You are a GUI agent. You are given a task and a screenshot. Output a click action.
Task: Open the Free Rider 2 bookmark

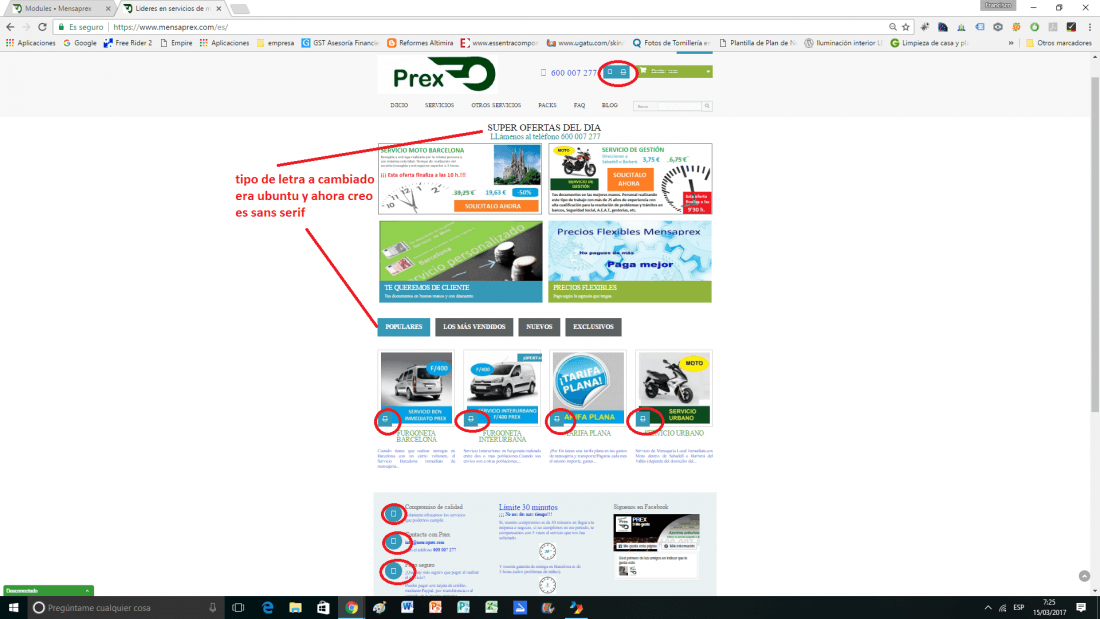[x=128, y=43]
